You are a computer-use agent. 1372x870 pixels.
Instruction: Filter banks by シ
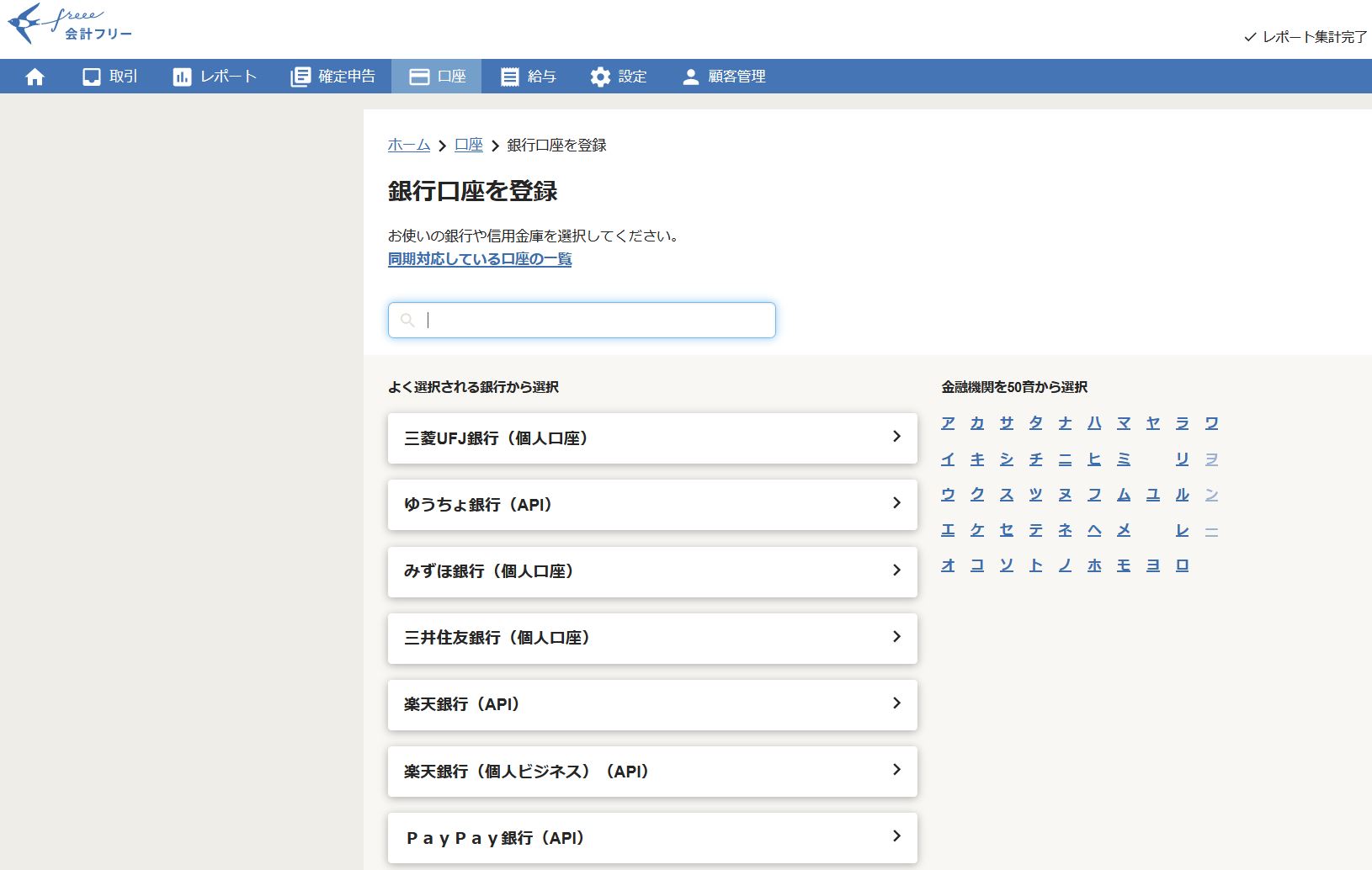click(x=1007, y=459)
